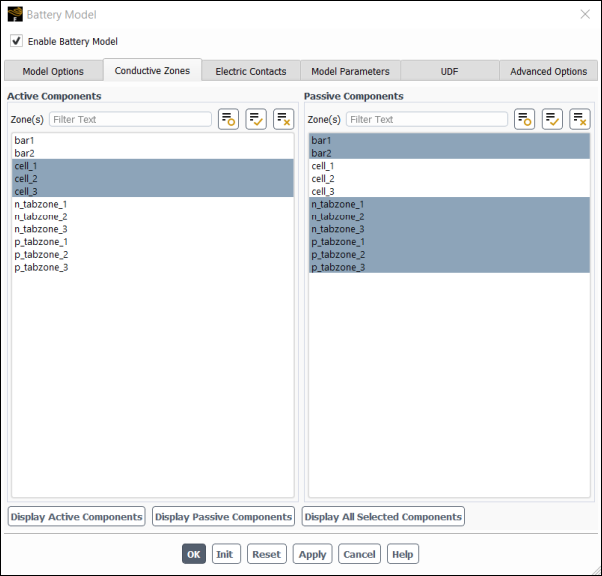The image size is (602, 576).
Task: Click Display All Selected Components button
Action: coord(383,517)
